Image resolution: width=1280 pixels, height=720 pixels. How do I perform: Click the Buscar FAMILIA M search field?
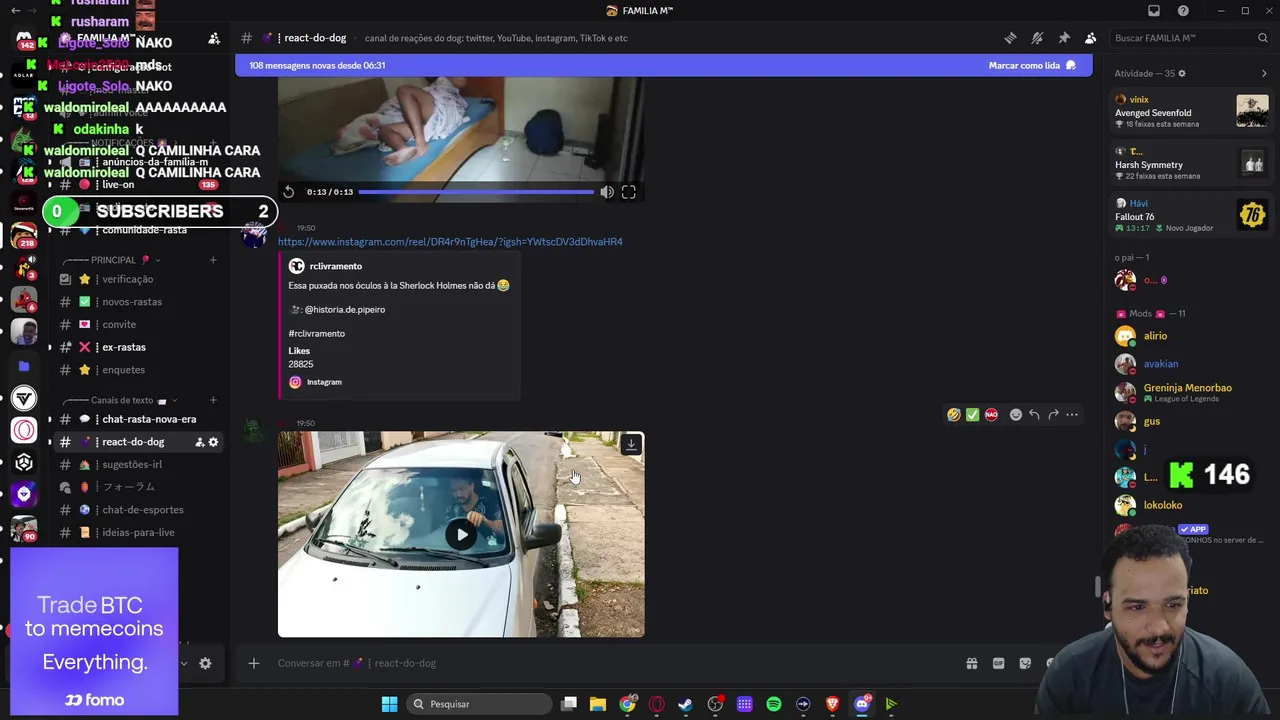pos(1190,38)
